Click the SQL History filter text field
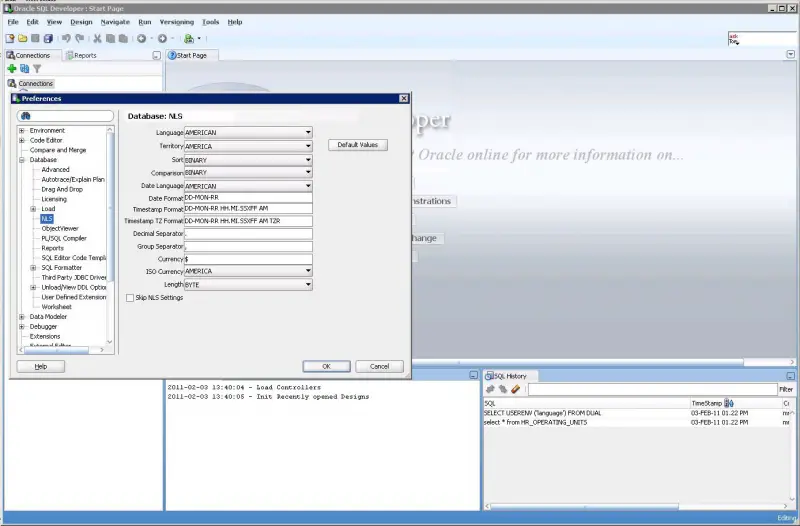 click(653, 389)
